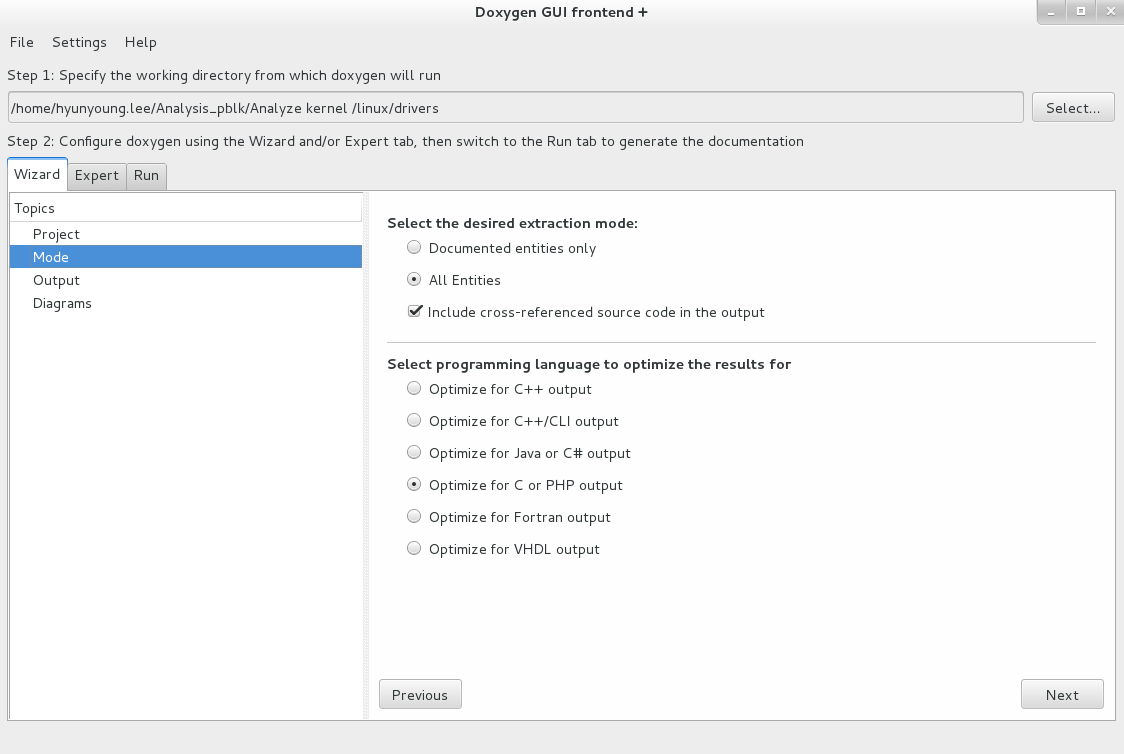Select the Output topic
This screenshot has width=1124, height=754.
coord(186,280)
